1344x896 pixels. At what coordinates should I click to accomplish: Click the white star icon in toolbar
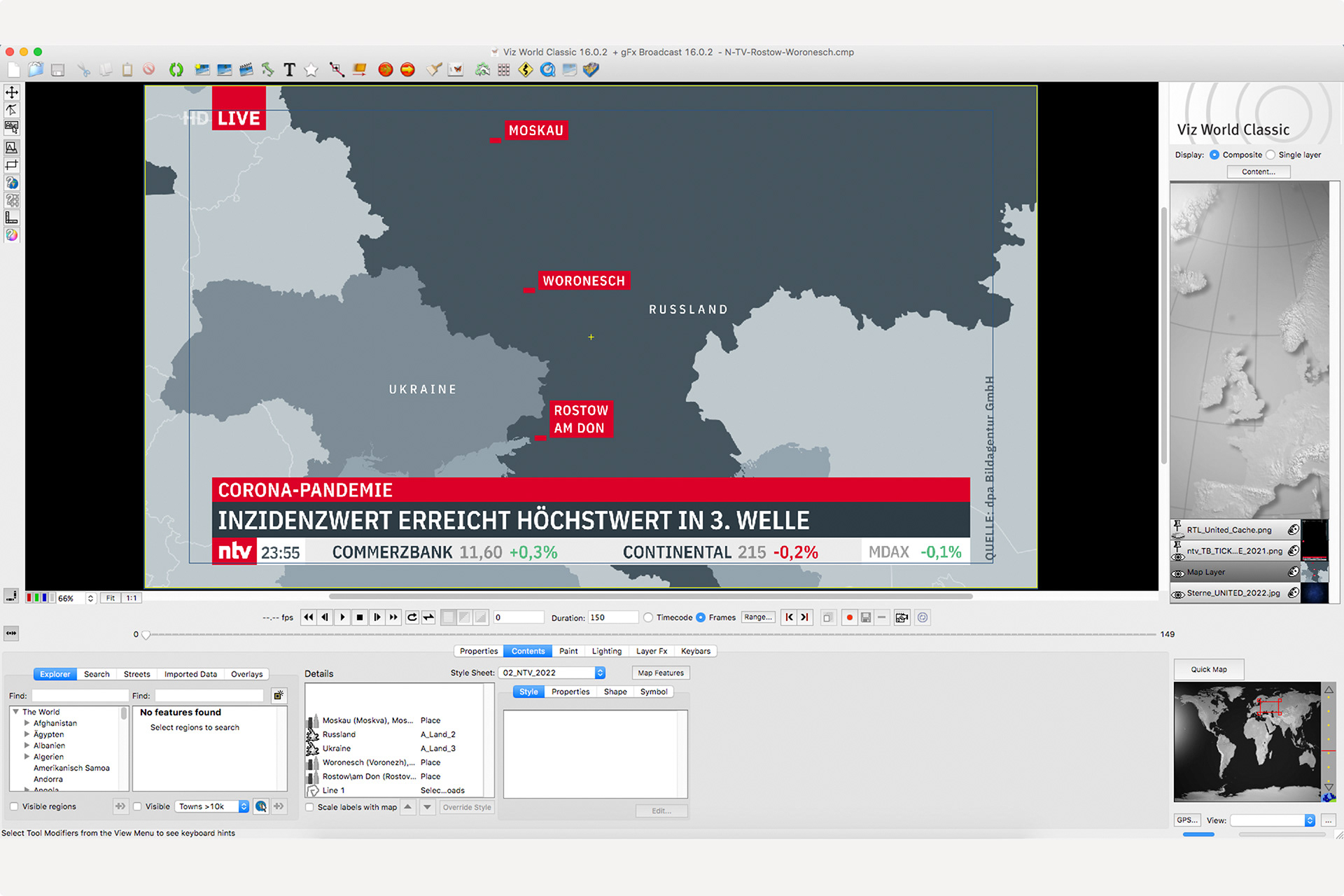click(x=311, y=70)
